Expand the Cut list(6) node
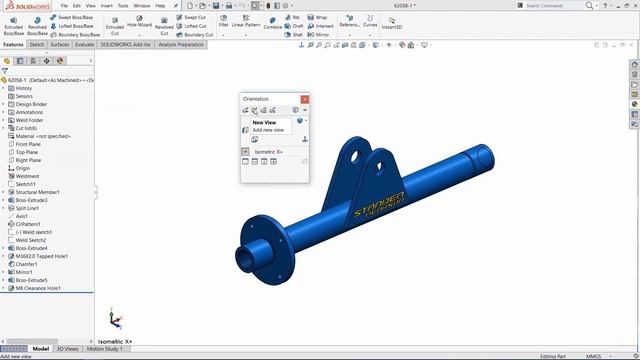 click(x=4, y=128)
